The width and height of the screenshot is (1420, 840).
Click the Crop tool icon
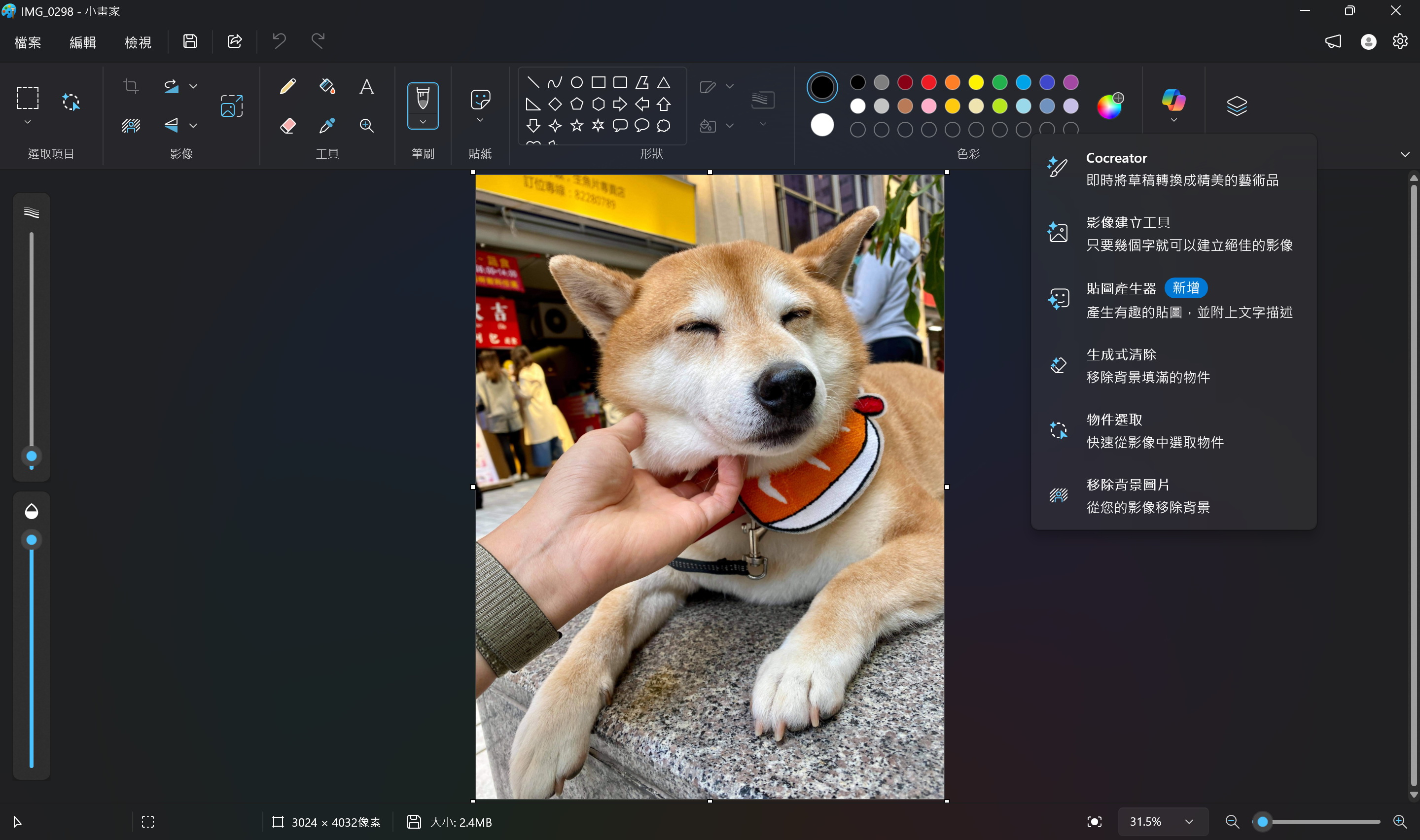(x=131, y=87)
